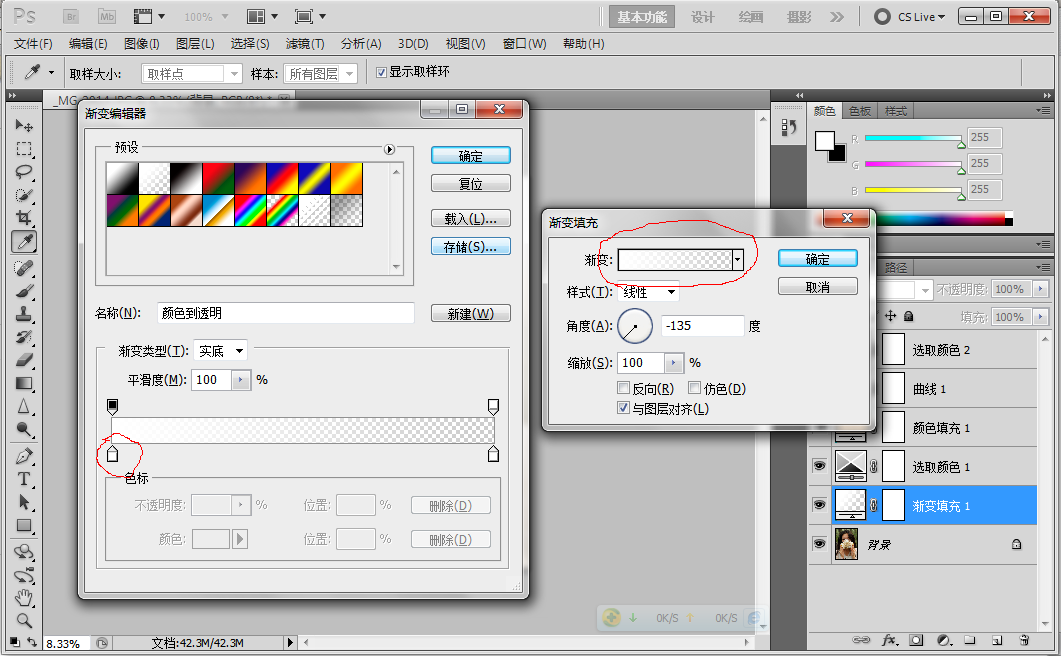Select the Pen tool
The image size is (1061, 656).
click(24, 456)
